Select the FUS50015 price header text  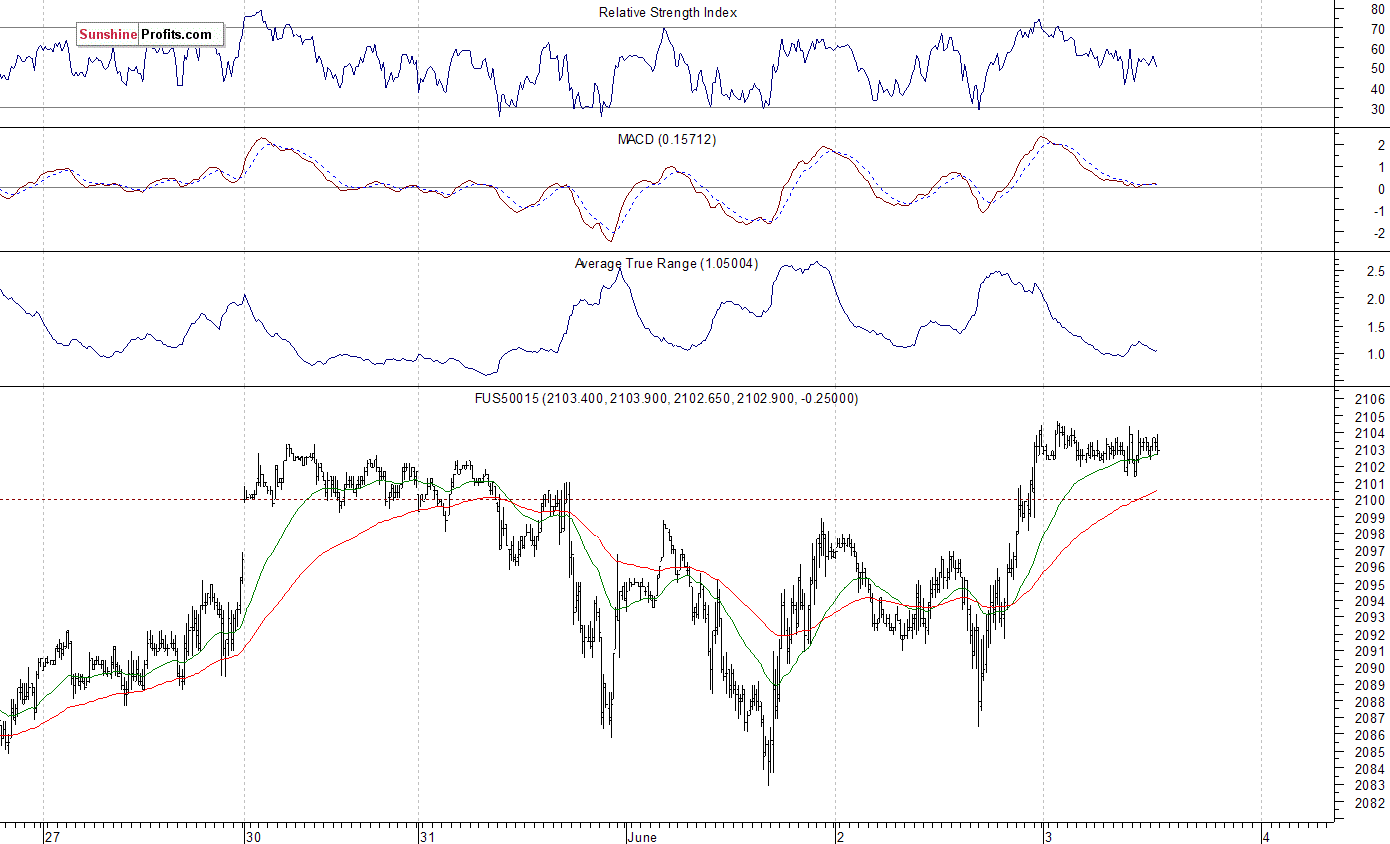click(666, 398)
